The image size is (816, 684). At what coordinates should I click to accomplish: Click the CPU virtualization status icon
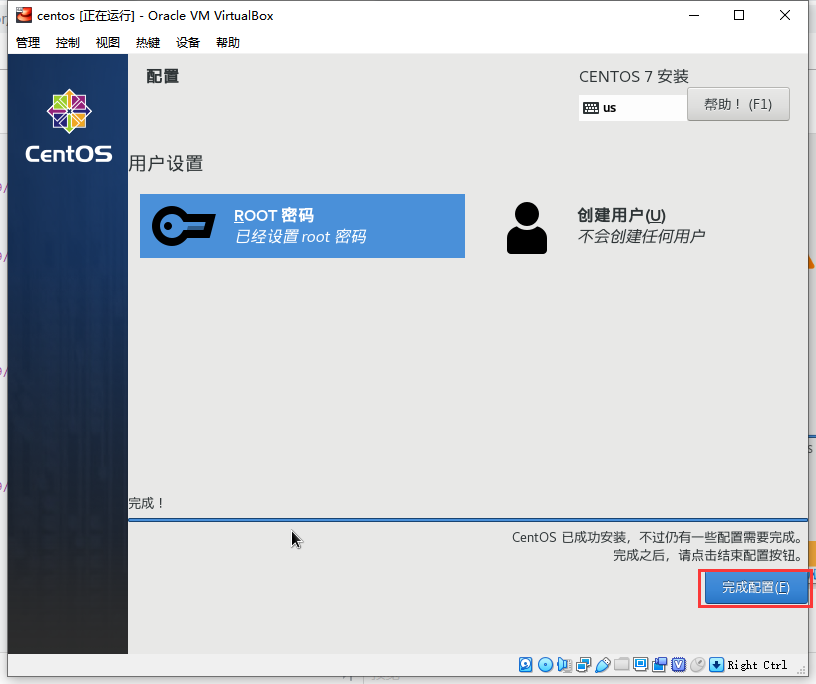(679, 665)
